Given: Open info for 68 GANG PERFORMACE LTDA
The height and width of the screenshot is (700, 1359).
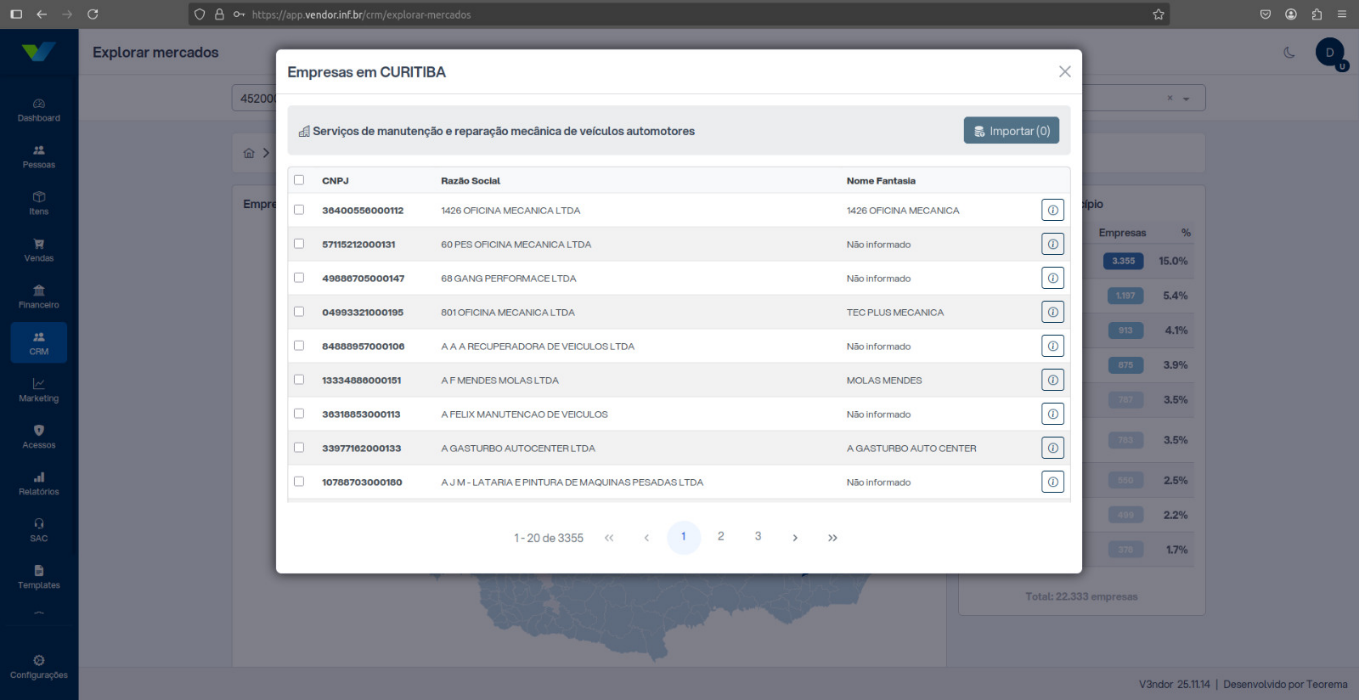Looking at the screenshot, I should coord(1052,278).
